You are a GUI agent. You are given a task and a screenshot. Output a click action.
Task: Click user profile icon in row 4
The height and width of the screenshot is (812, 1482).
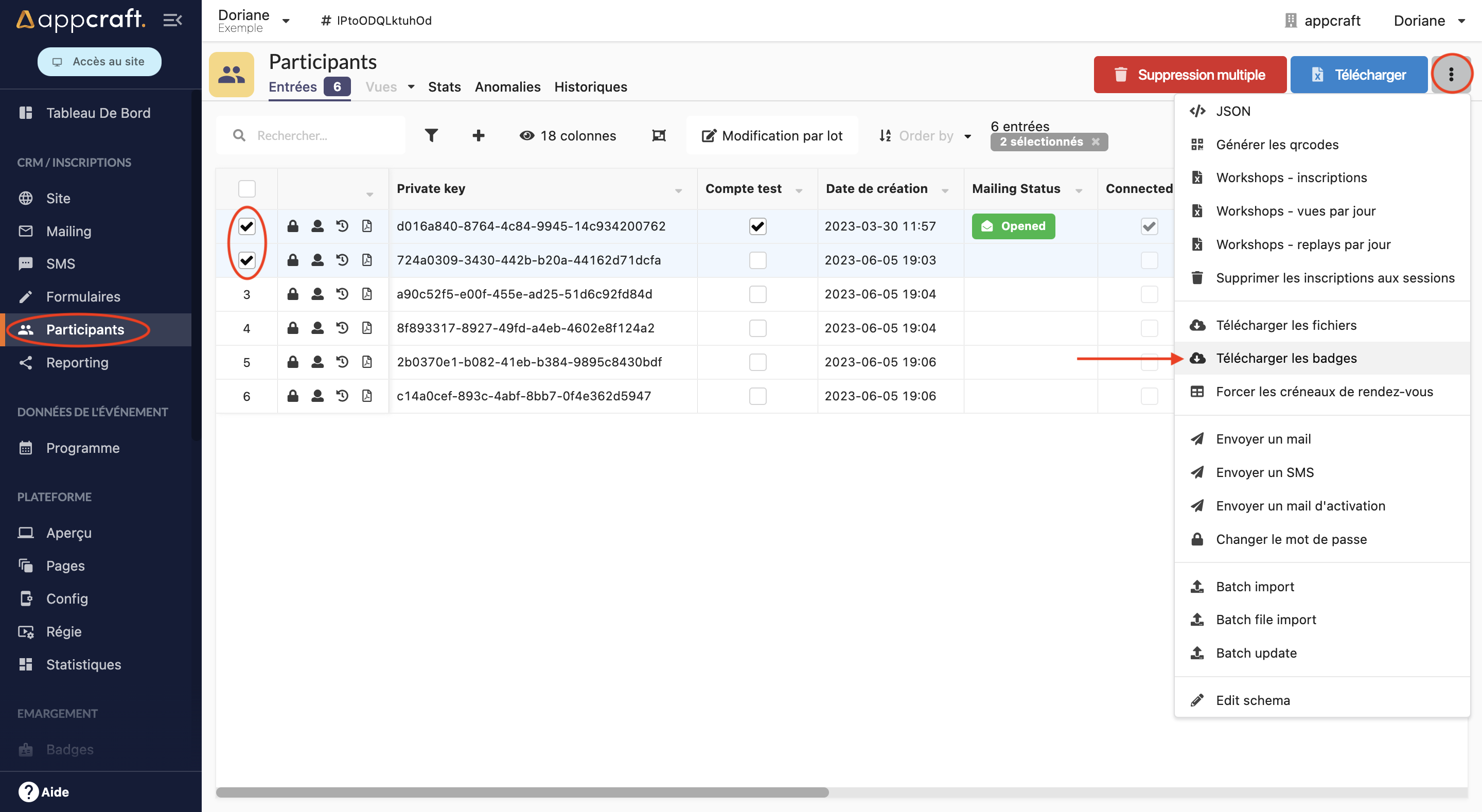click(x=317, y=328)
